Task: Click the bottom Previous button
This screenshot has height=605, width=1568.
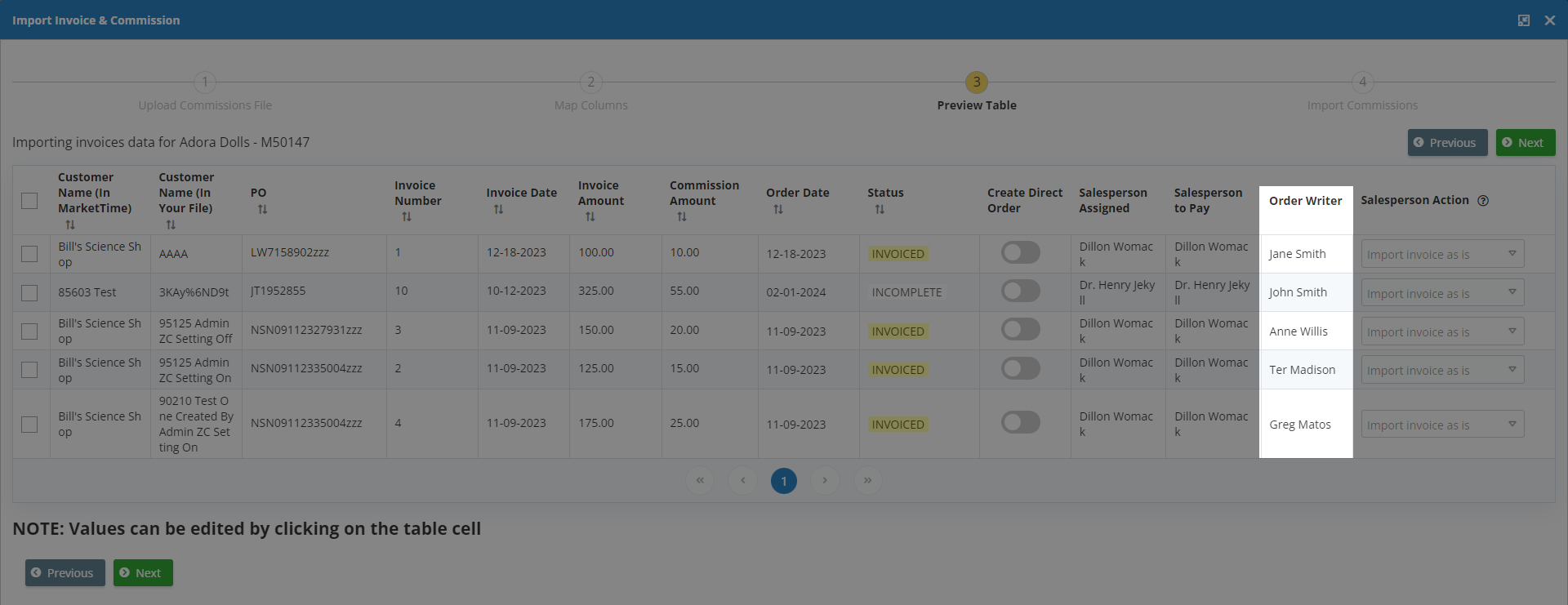Action: coord(65,573)
